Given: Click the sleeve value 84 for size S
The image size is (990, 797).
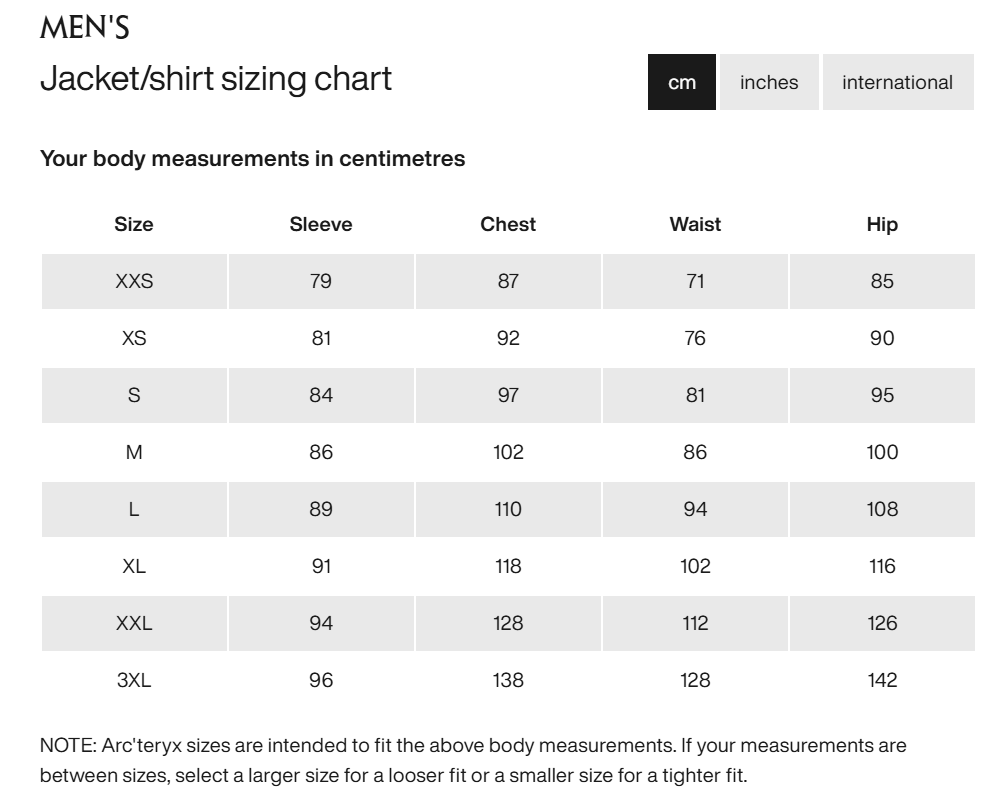Looking at the screenshot, I should (321, 395).
